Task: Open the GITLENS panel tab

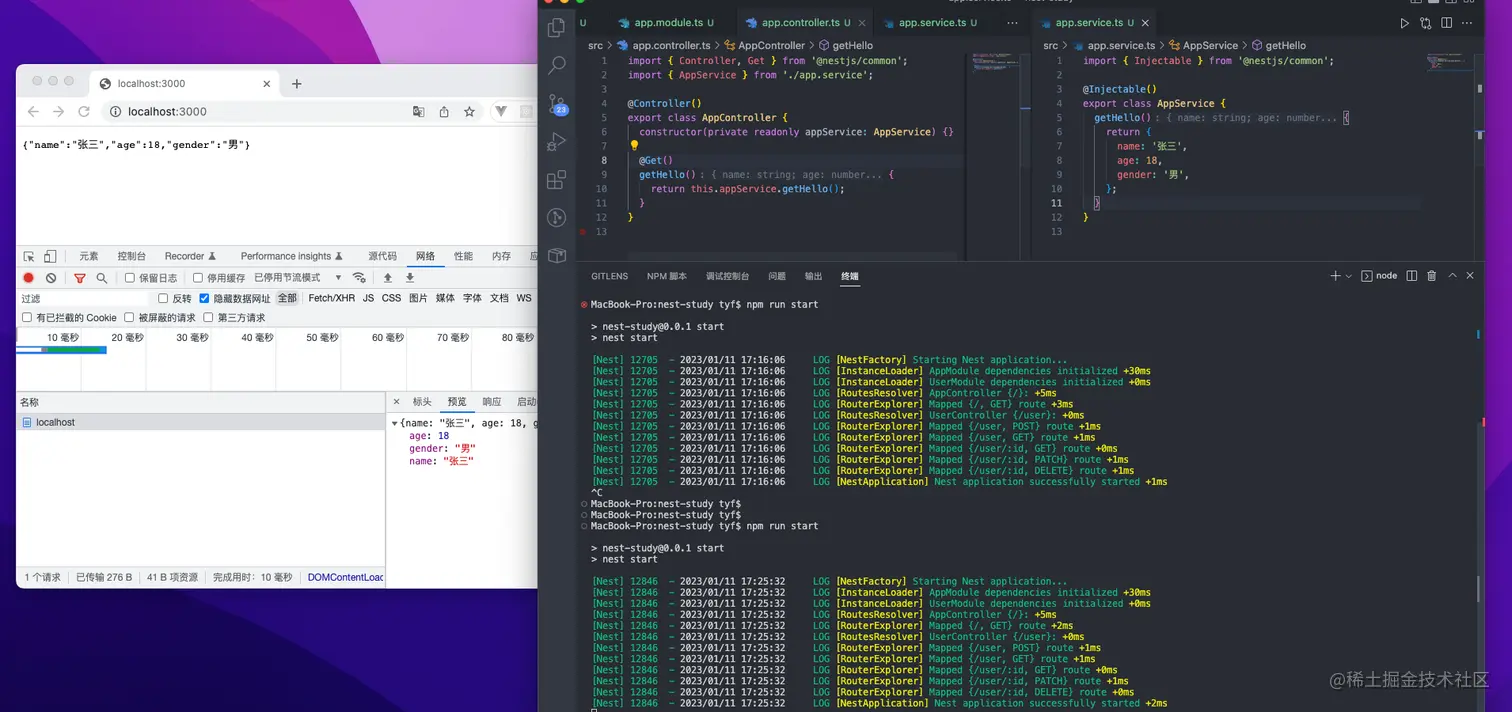Action: point(609,276)
